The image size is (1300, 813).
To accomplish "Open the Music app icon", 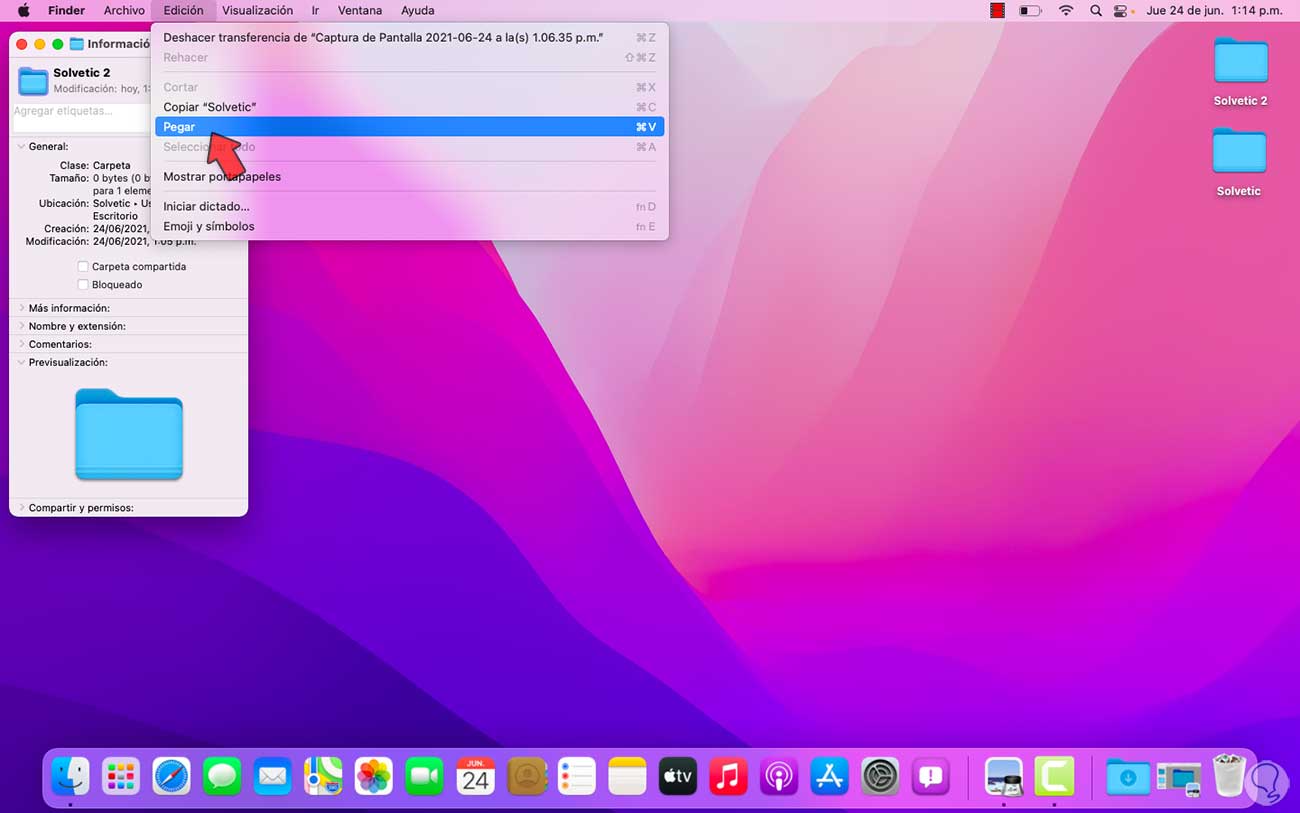I will 728,776.
